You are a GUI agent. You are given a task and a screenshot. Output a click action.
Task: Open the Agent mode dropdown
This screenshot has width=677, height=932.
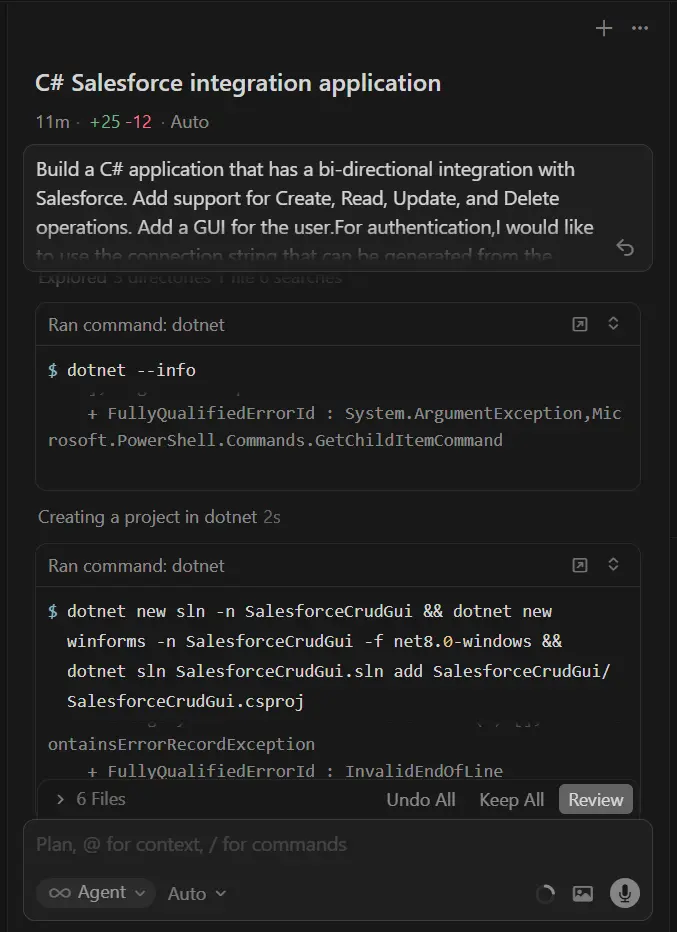96,893
